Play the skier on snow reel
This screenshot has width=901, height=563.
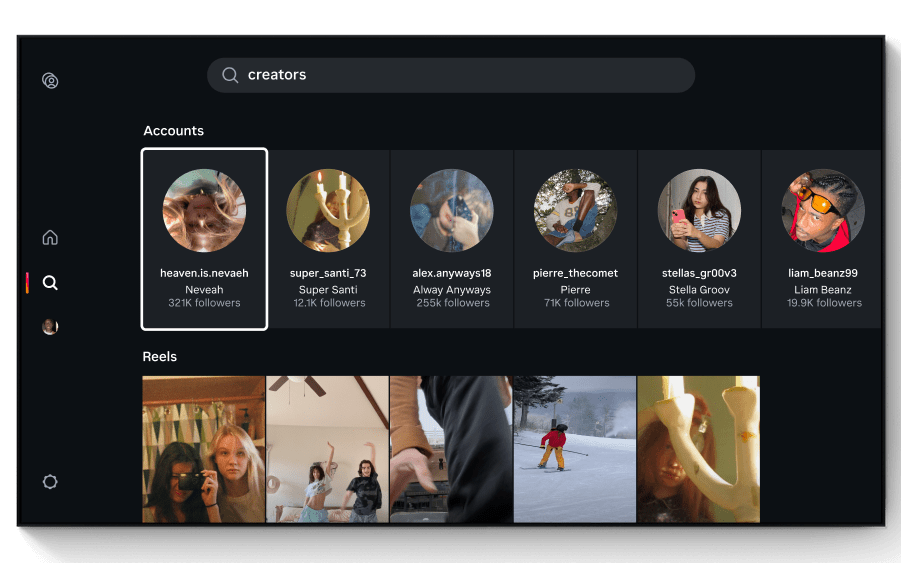coord(574,449)
